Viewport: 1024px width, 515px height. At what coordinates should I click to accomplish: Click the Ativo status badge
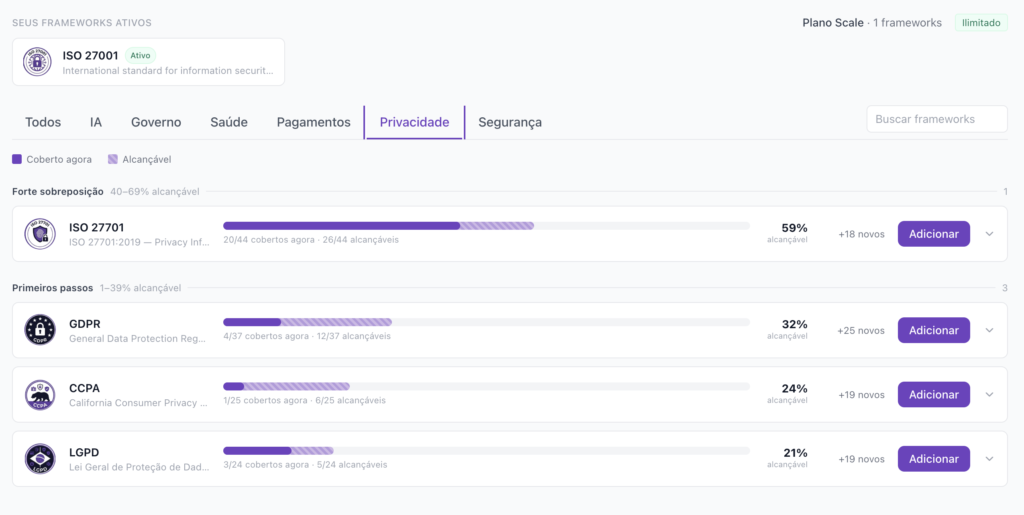[x=140, y=55]
